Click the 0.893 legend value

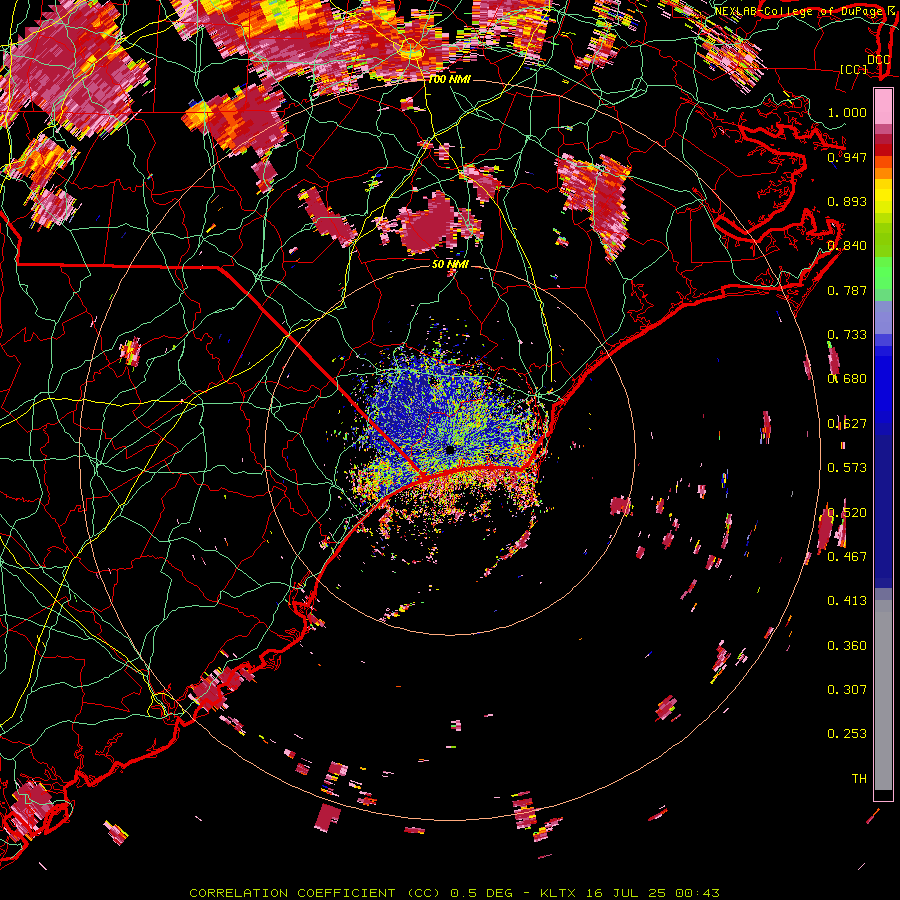click(x=847, y=201)
